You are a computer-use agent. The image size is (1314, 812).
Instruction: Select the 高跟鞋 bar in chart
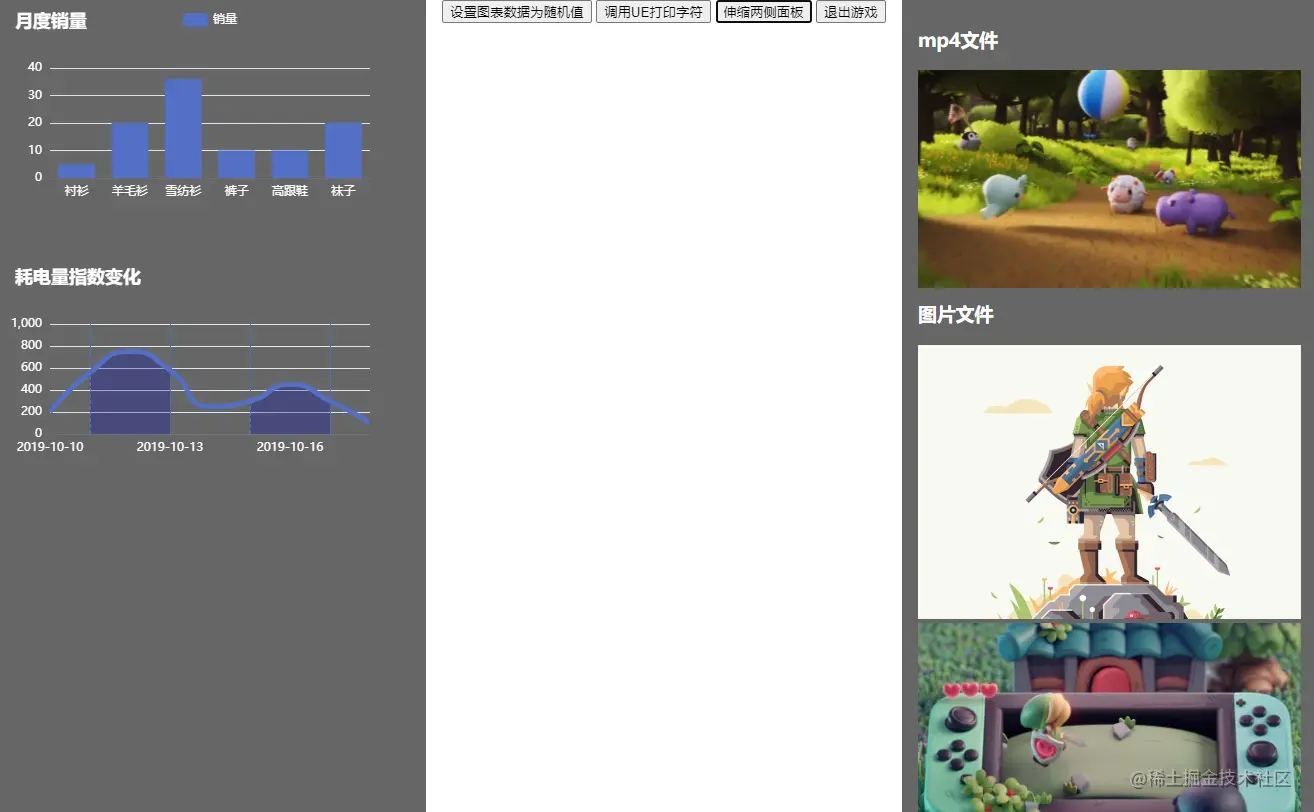[290, 164]
